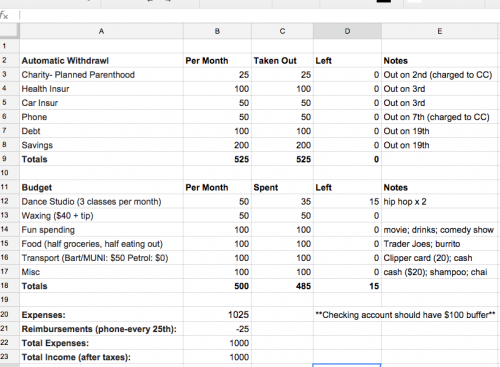Click Left value 15 in Dance Studio row
Viewport: 500px width, 367px height.
pyautogui.click(x=347, y=202)
